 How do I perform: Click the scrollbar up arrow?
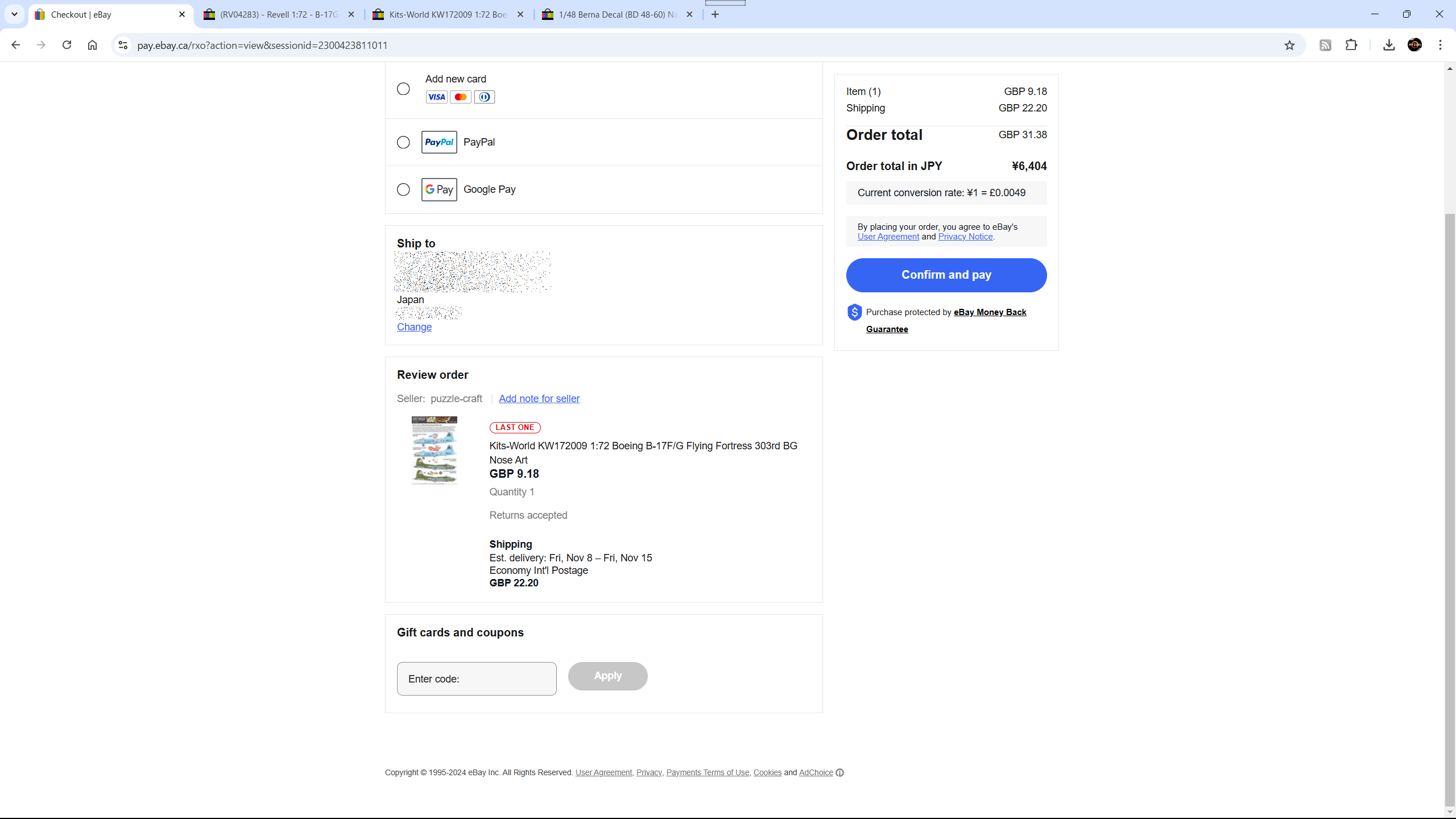click(x=1450, y=68)
